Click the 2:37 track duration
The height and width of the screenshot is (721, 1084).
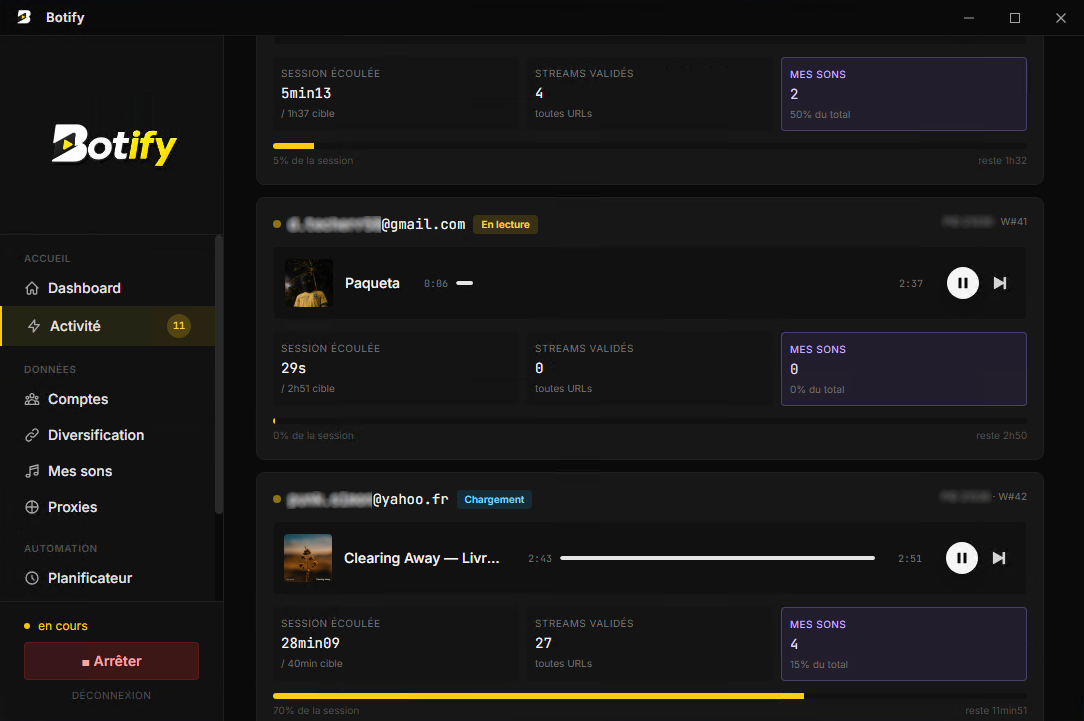(910, 283)
